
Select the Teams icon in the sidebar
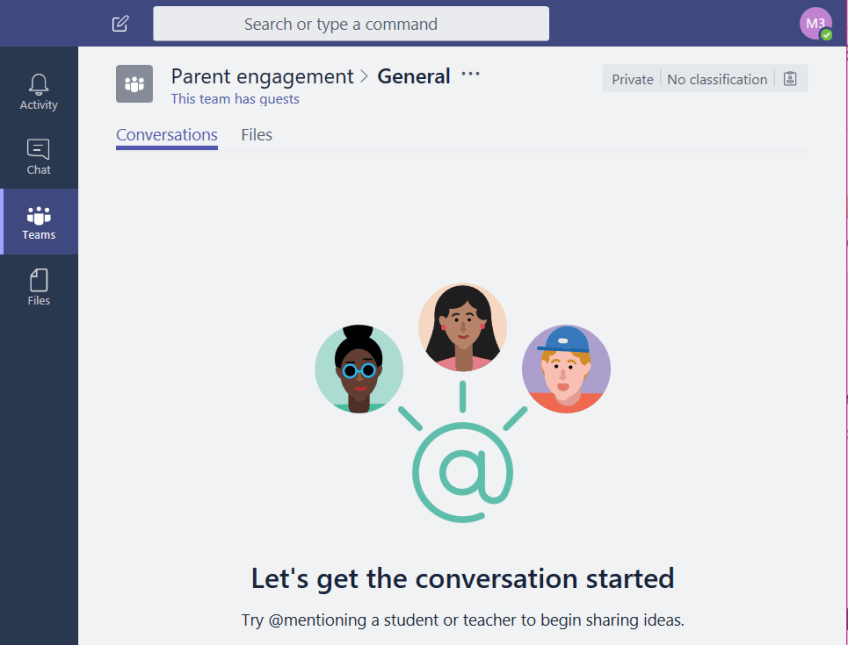39,222
